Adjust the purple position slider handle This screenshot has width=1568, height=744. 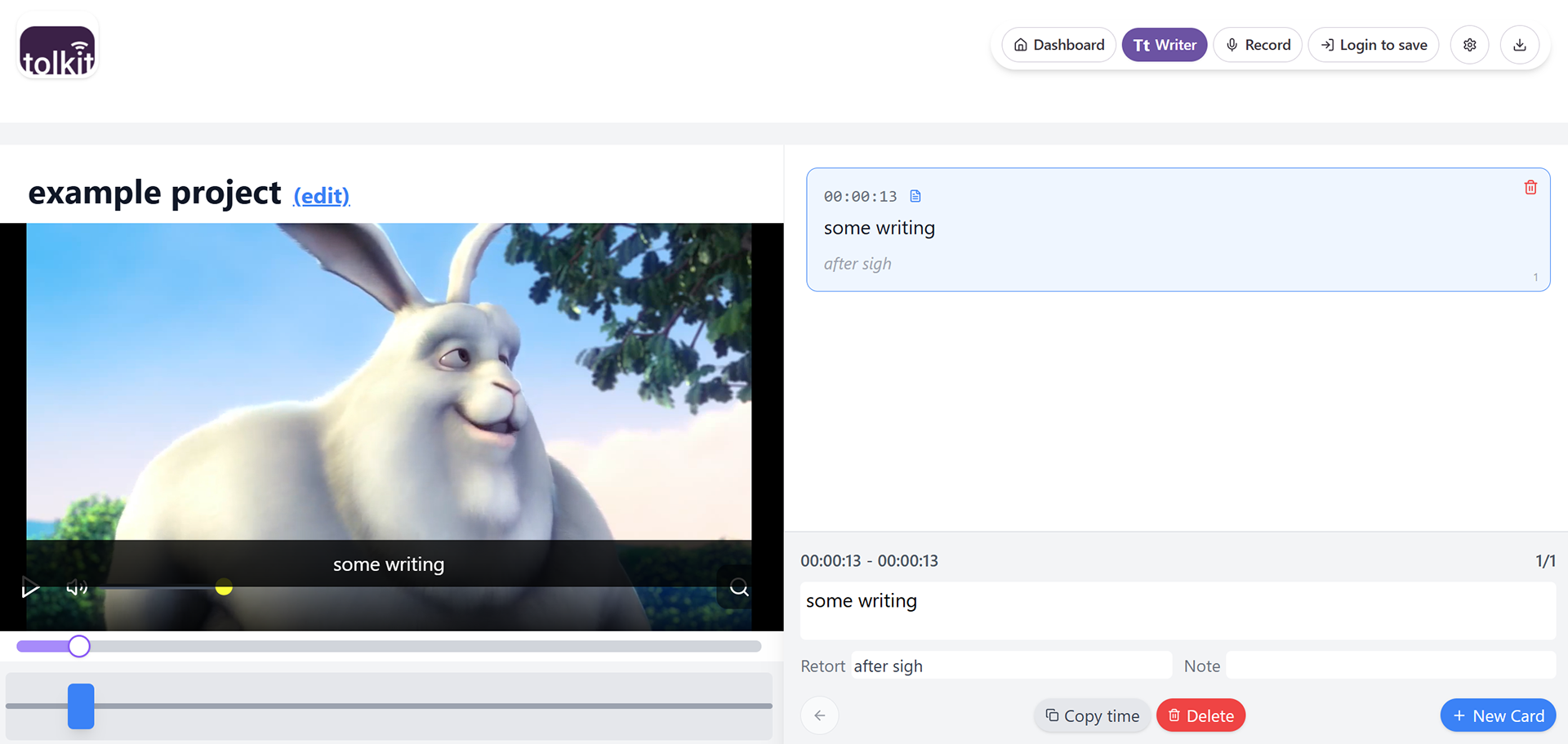click(x=79, y=646)
